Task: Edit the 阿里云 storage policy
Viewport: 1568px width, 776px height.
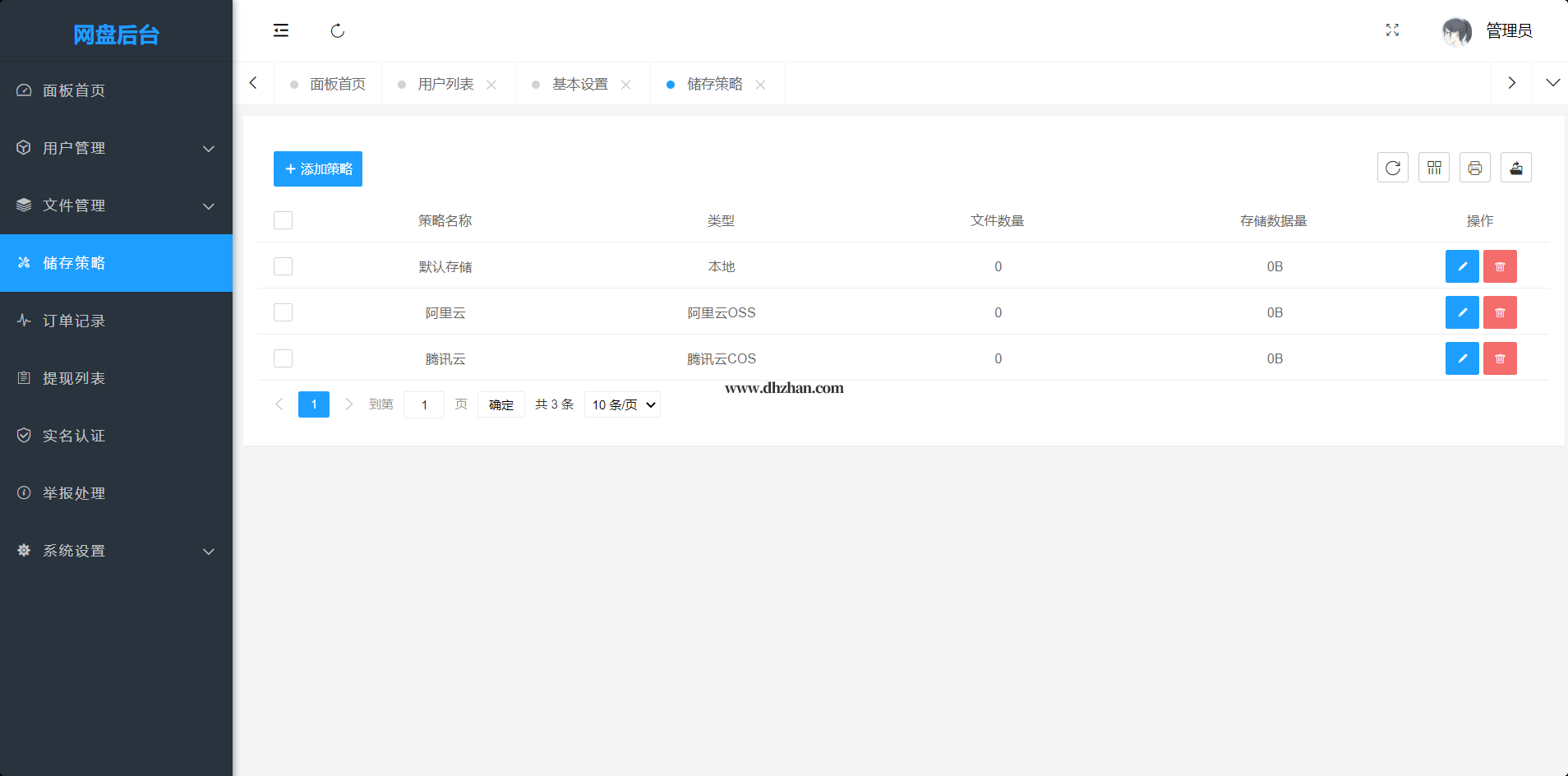Action: [1461, 312]
